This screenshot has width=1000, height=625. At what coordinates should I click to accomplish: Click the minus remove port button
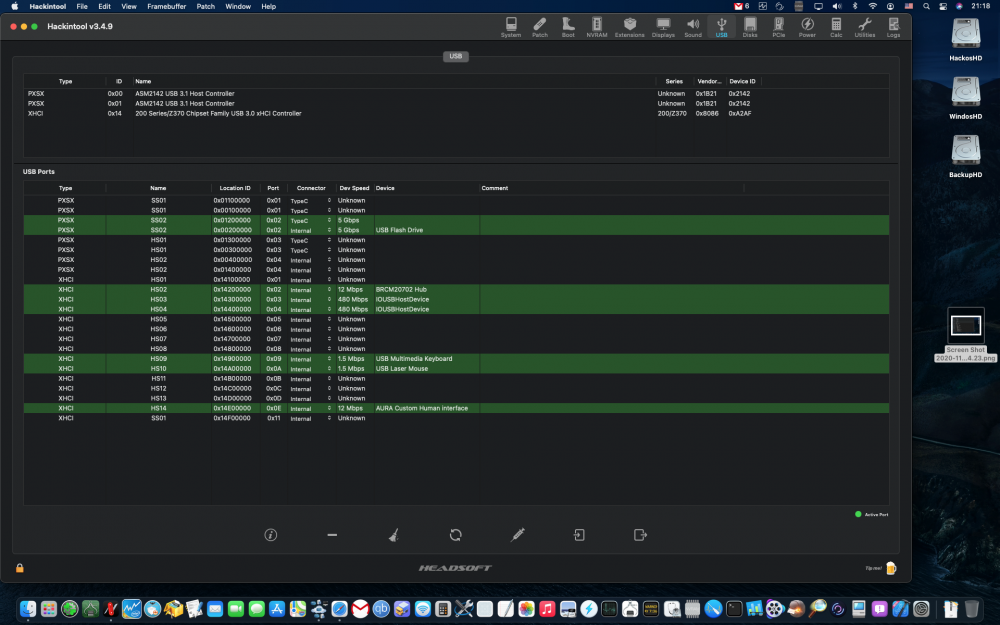point(332,535)
